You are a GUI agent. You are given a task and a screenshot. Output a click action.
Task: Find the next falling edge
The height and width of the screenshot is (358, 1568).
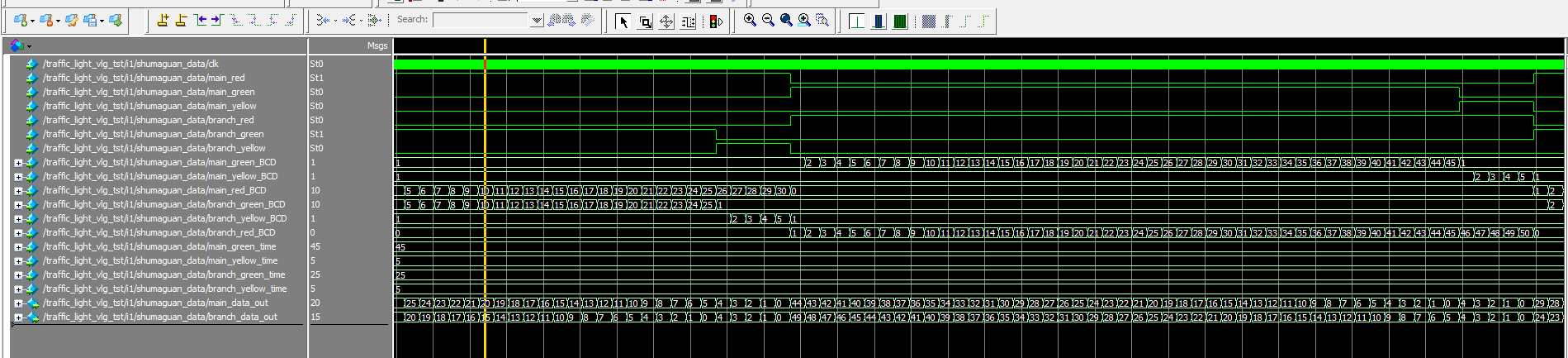254,20
